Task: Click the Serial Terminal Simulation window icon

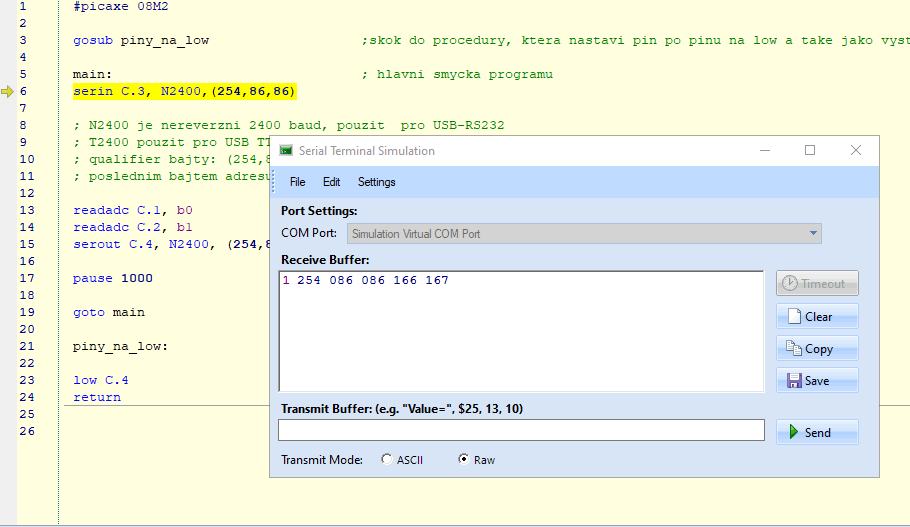Action: point(286,151)
